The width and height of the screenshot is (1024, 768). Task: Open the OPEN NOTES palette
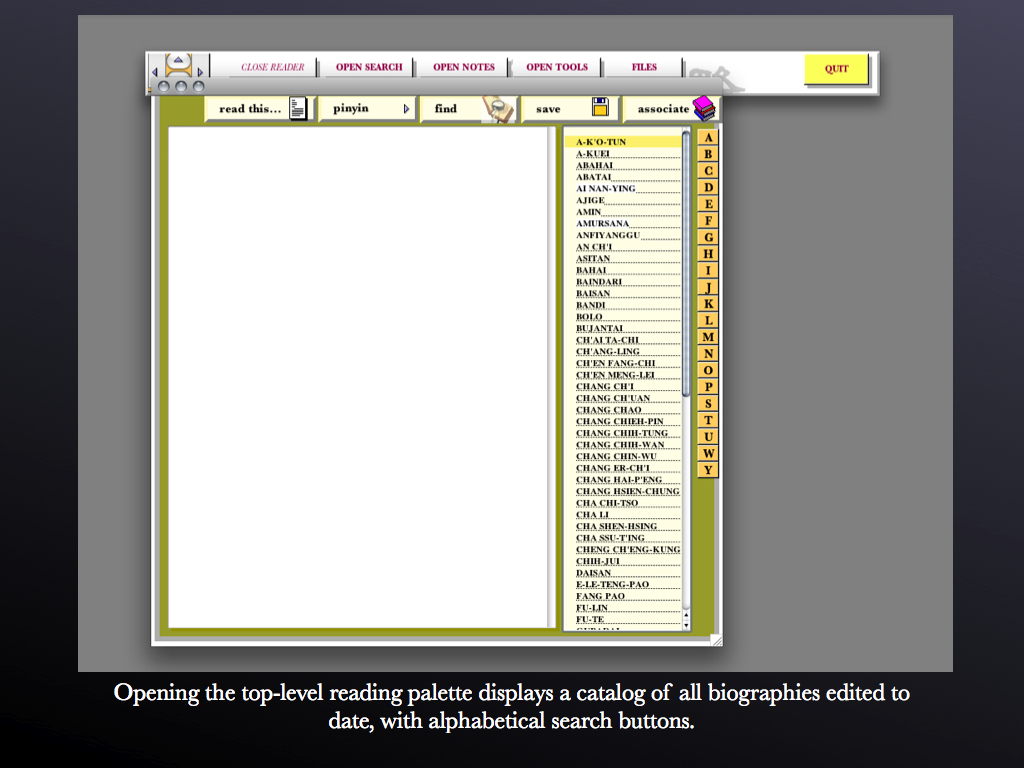tap(464, 67)
